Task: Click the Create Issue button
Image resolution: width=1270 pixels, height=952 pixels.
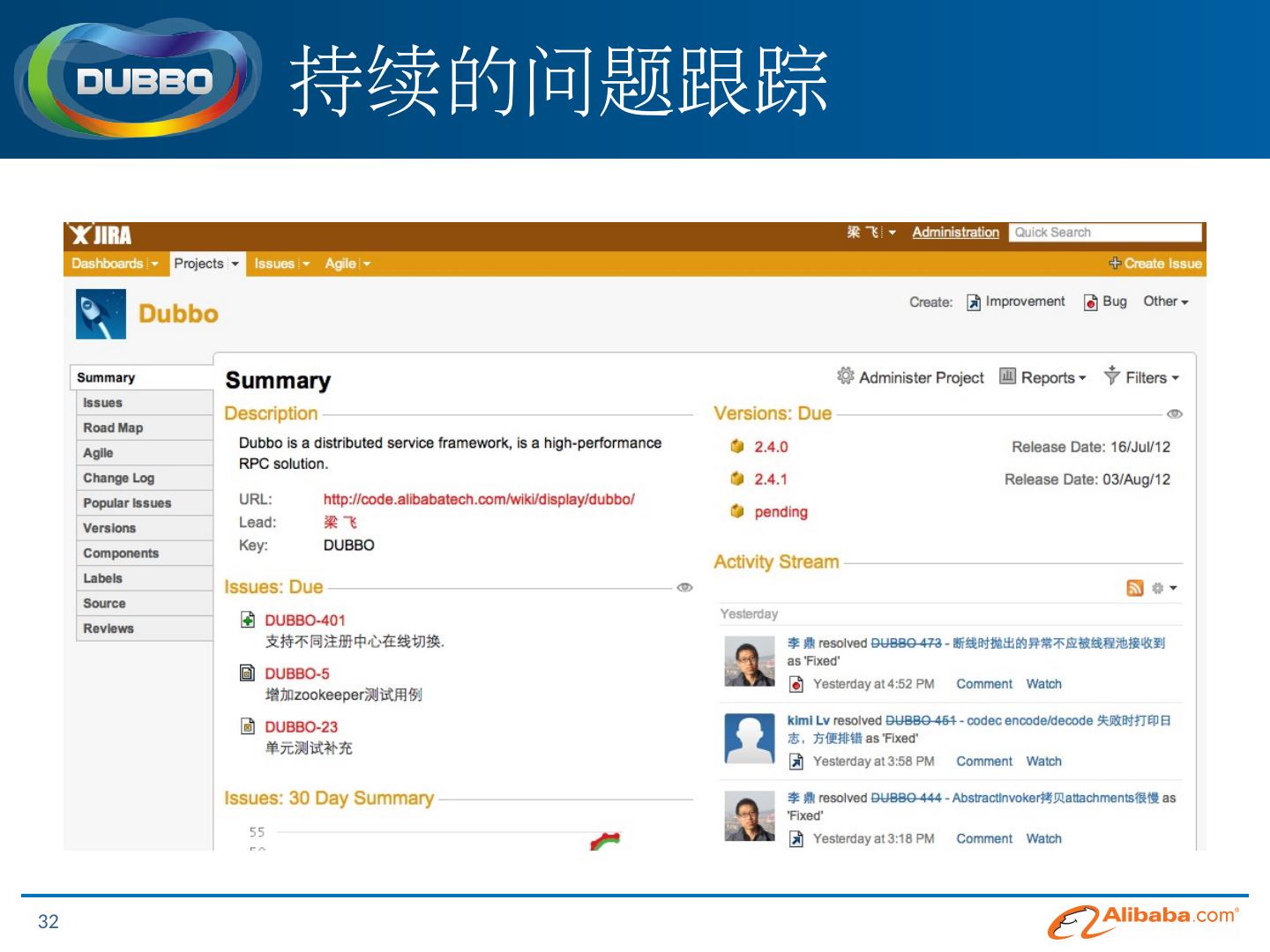Action: tap(1155, 264)
